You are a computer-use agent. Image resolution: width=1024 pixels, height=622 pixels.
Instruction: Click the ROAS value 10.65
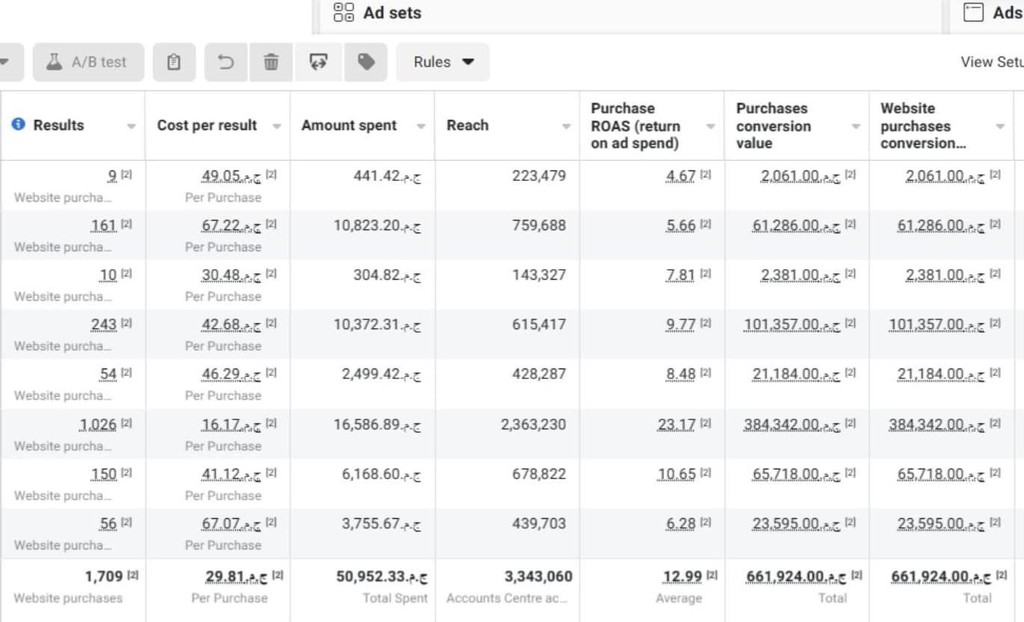pos(677,474)
